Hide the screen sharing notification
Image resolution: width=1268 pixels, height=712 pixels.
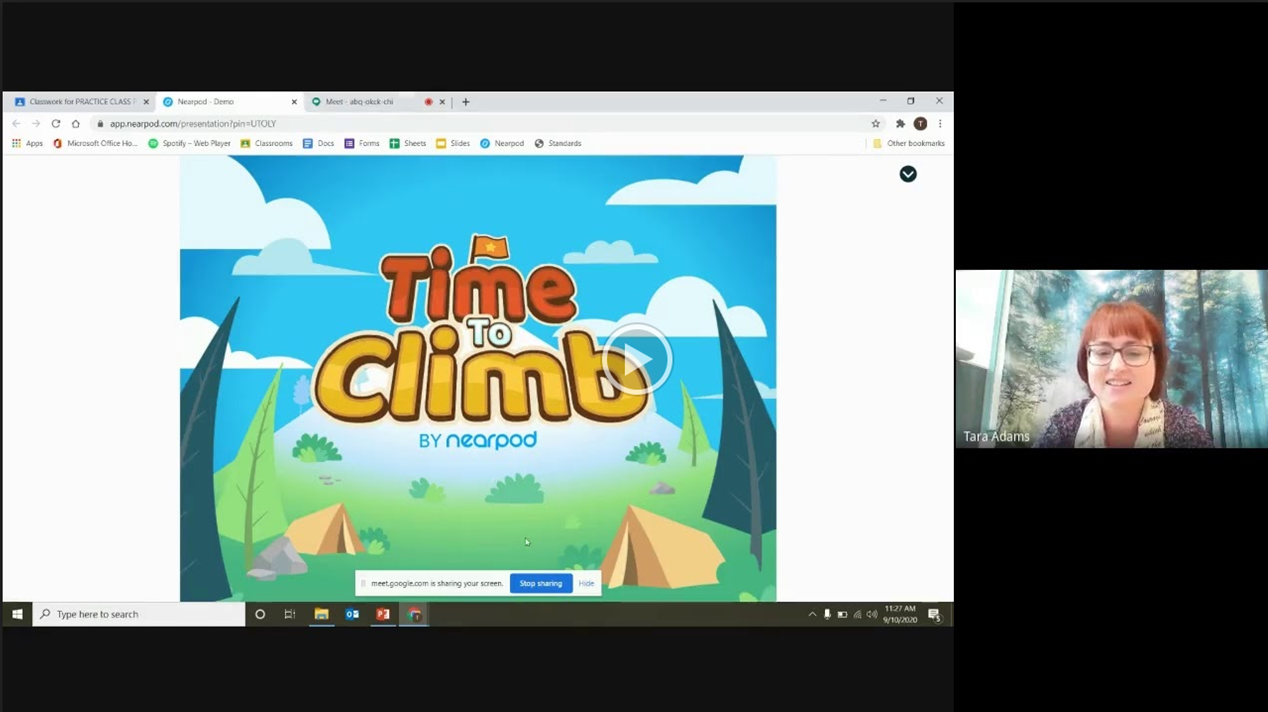(x=586, y=583)
